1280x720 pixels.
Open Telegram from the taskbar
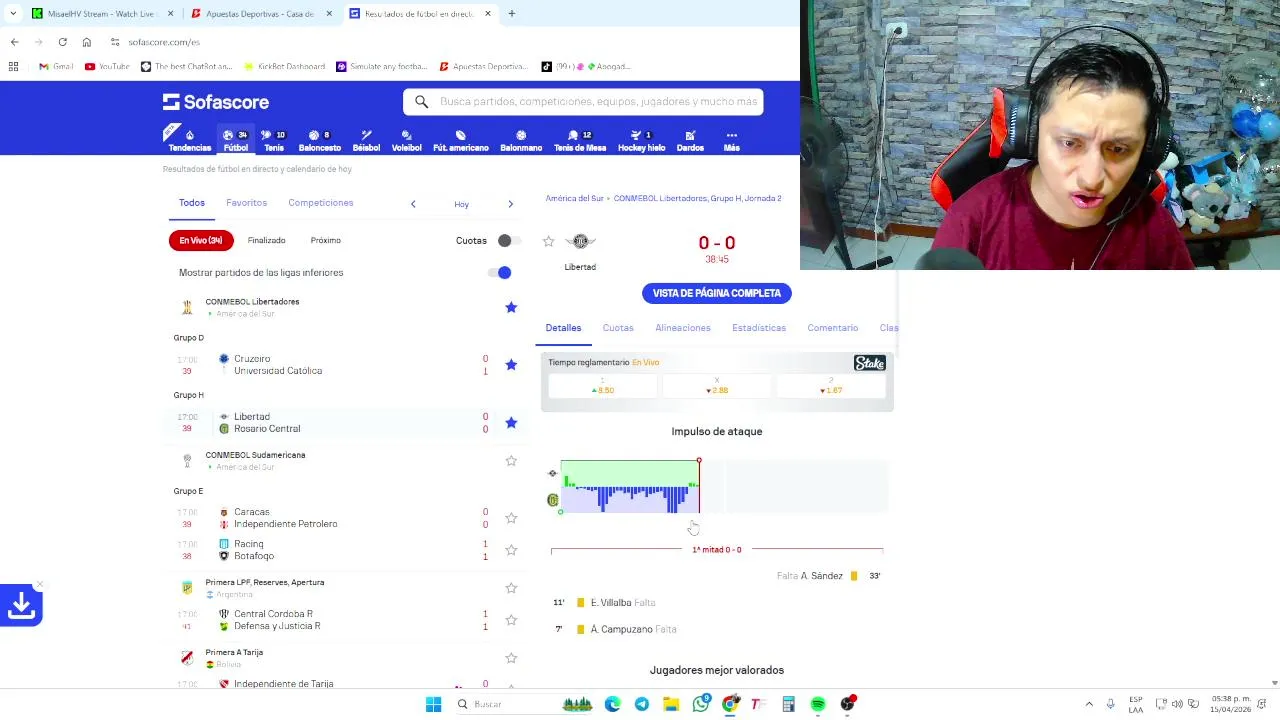click(641, 704)
